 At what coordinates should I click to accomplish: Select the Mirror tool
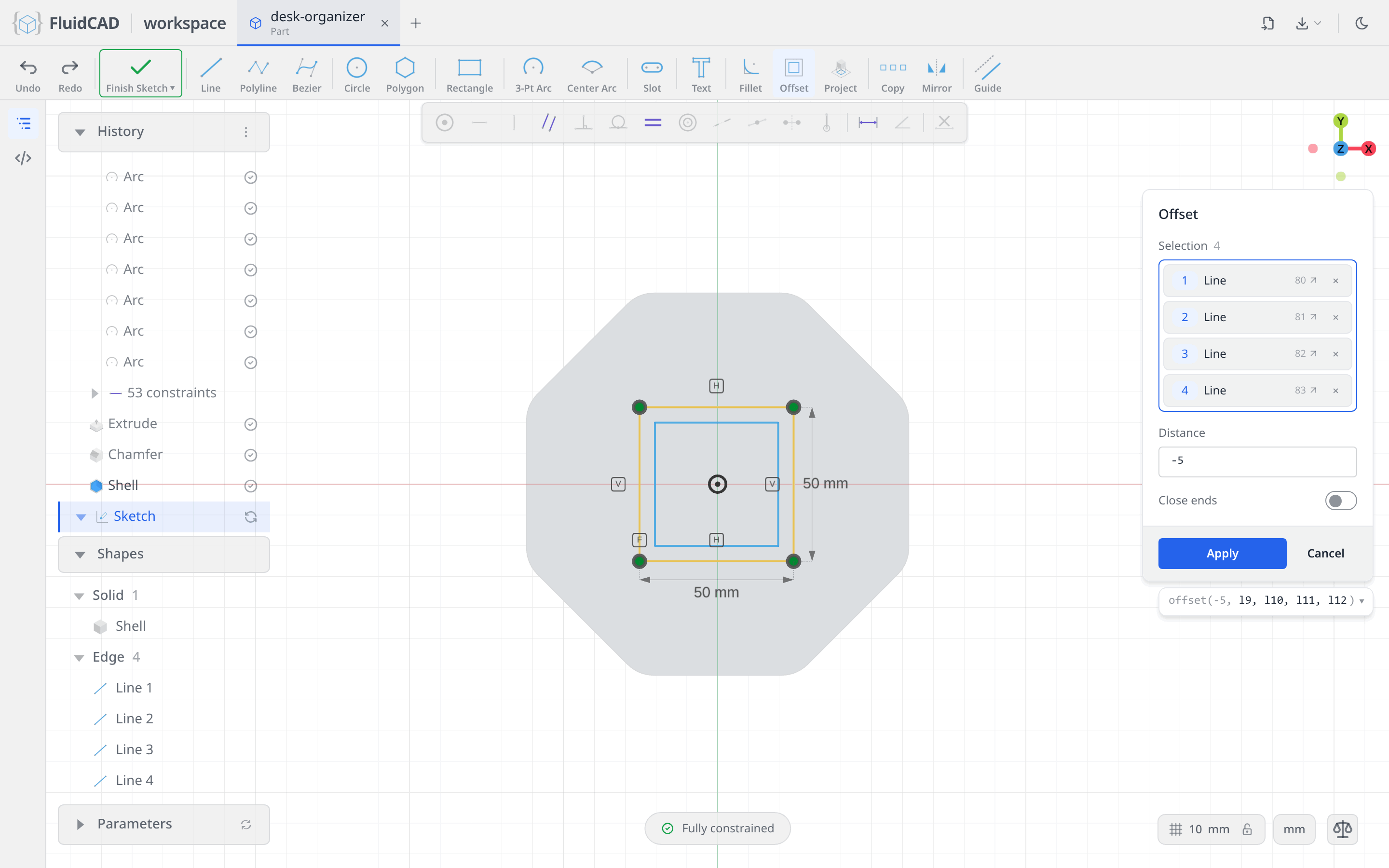936,75
